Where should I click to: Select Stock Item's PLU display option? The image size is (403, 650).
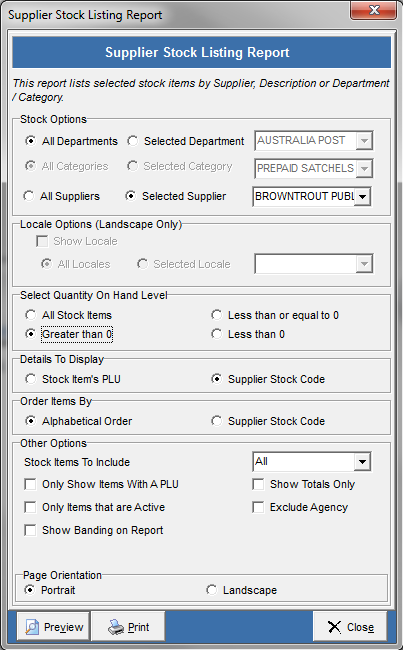click(30, 379)
